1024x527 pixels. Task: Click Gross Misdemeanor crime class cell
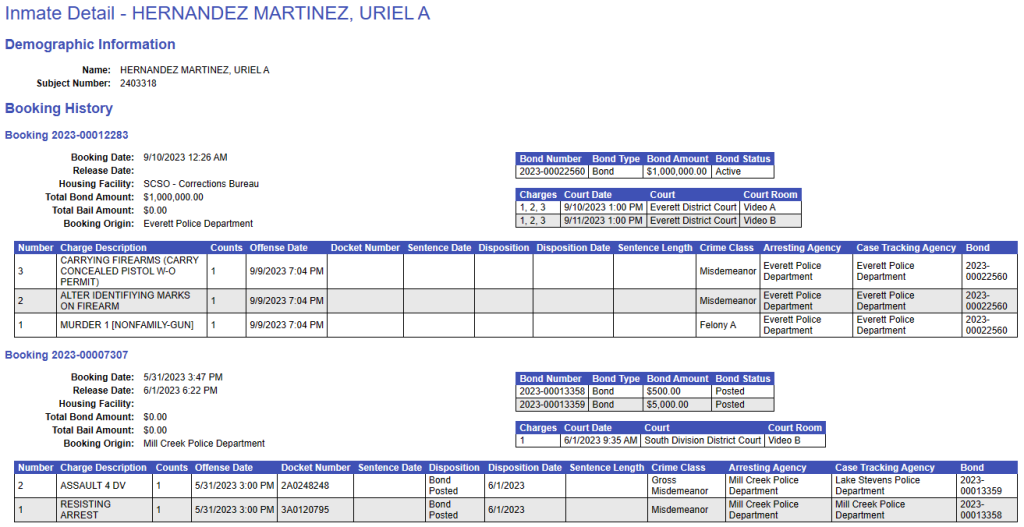coord(686,485)
